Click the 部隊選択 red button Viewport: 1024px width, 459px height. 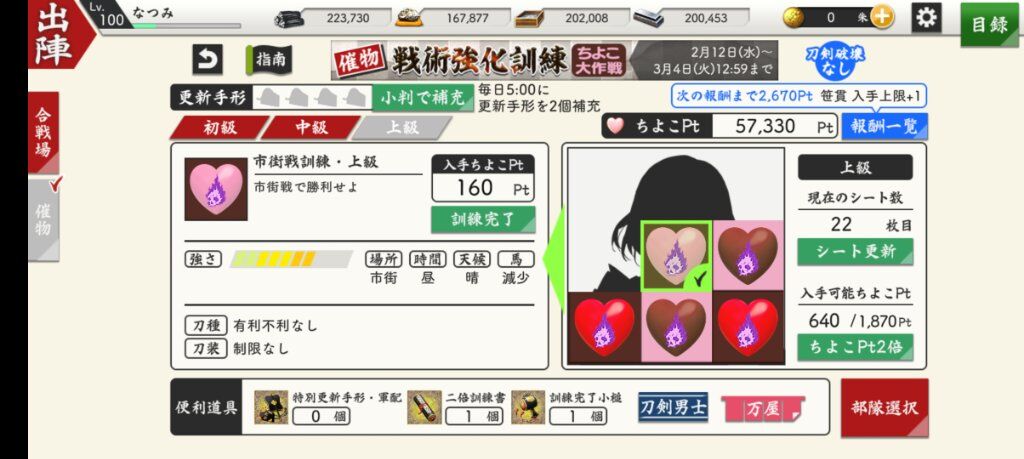(x=884, y=408)
